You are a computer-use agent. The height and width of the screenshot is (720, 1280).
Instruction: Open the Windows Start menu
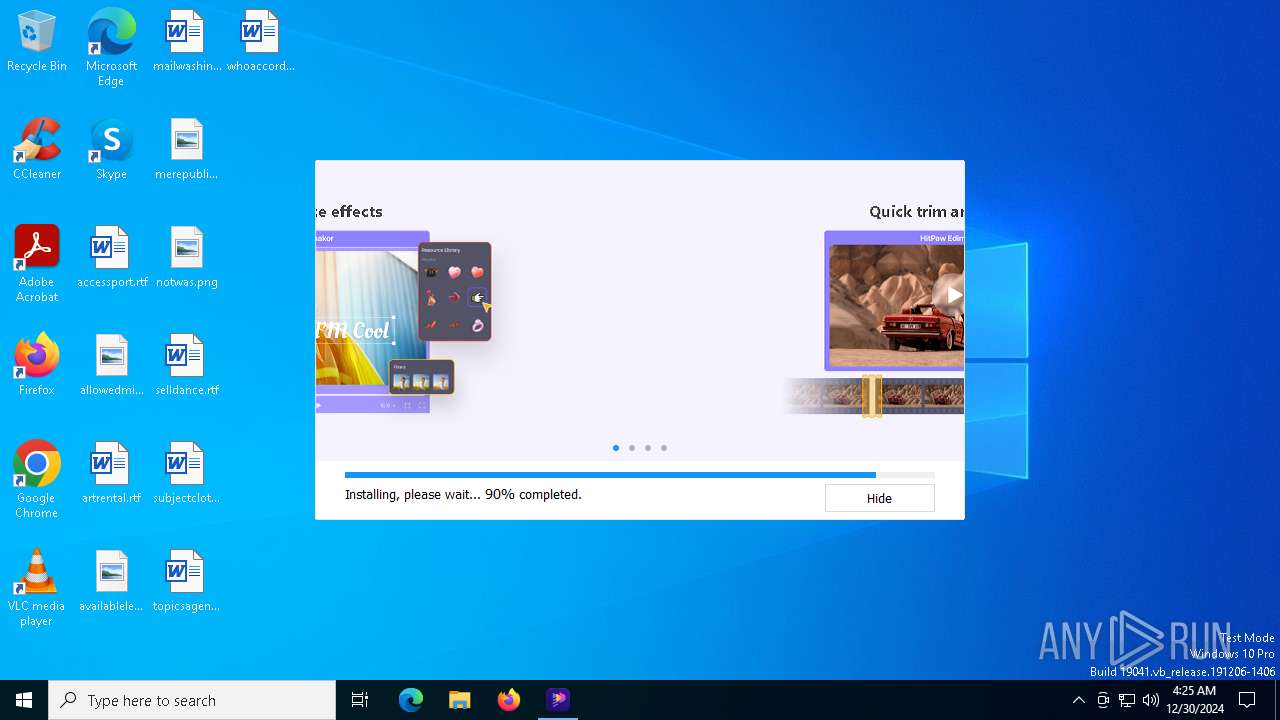pos(24,700)
